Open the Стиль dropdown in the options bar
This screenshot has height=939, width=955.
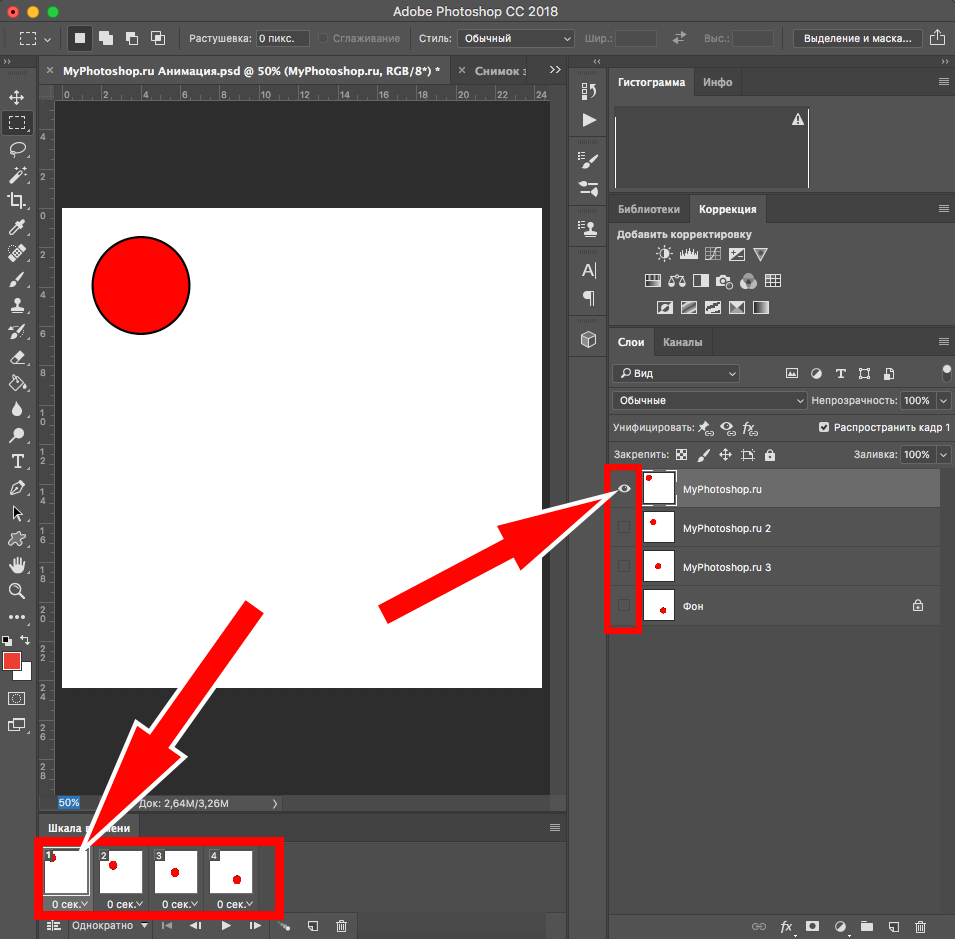point(515,37)
